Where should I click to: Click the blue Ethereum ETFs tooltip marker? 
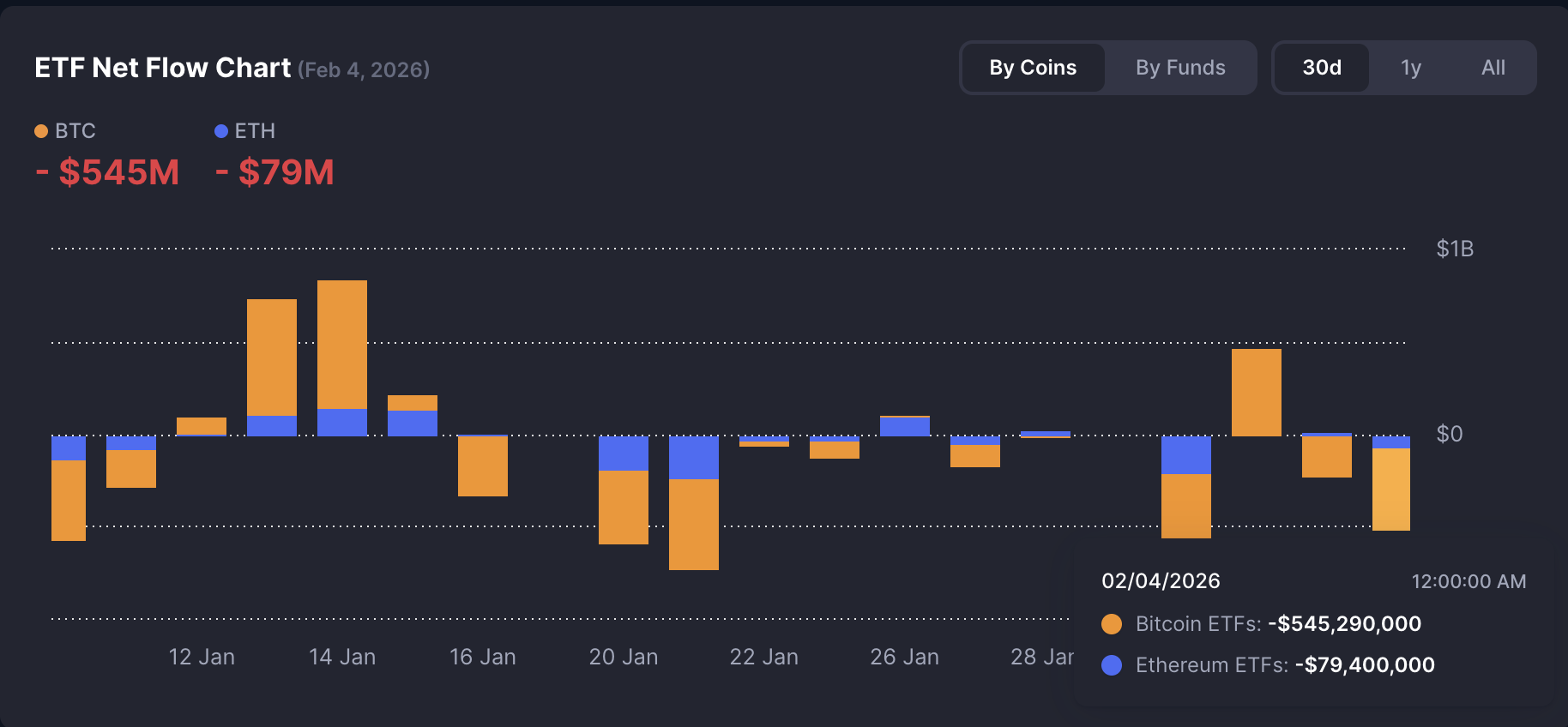pos(1112,665)
